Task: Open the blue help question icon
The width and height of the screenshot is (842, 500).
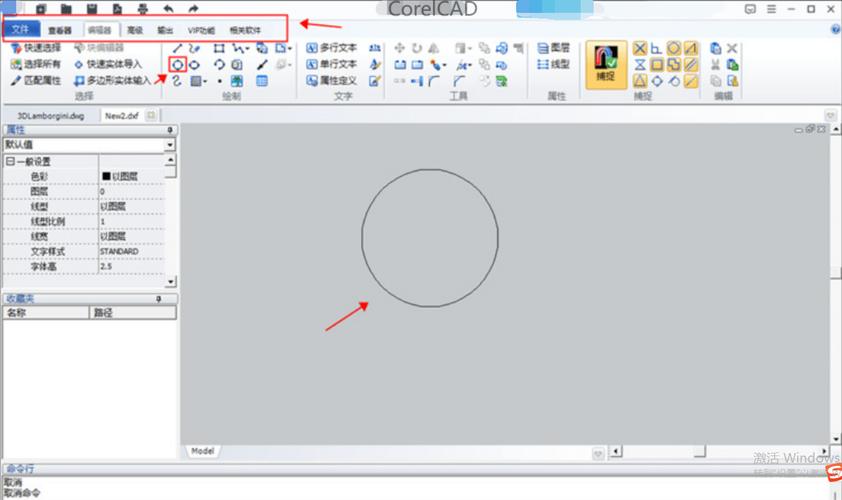Action: click(x=836, y=30)
